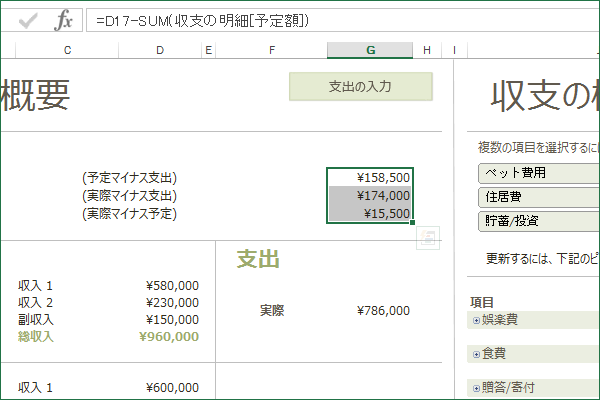Select column C header
The image size is (600, 400).
[67, 50]
